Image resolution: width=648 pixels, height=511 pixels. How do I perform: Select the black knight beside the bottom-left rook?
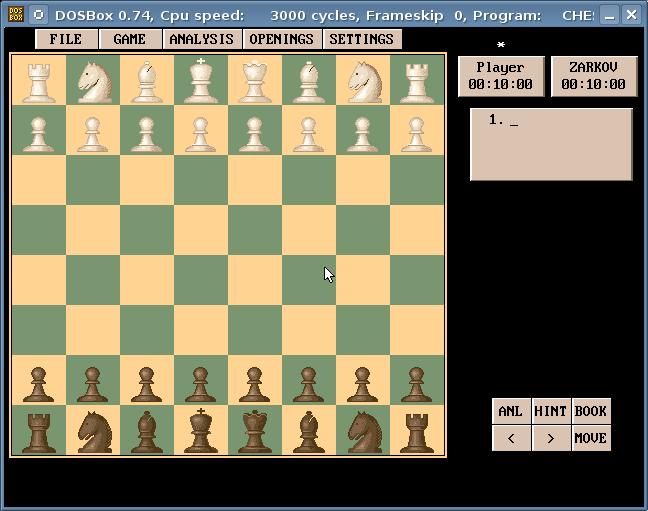tap(93, 431)
